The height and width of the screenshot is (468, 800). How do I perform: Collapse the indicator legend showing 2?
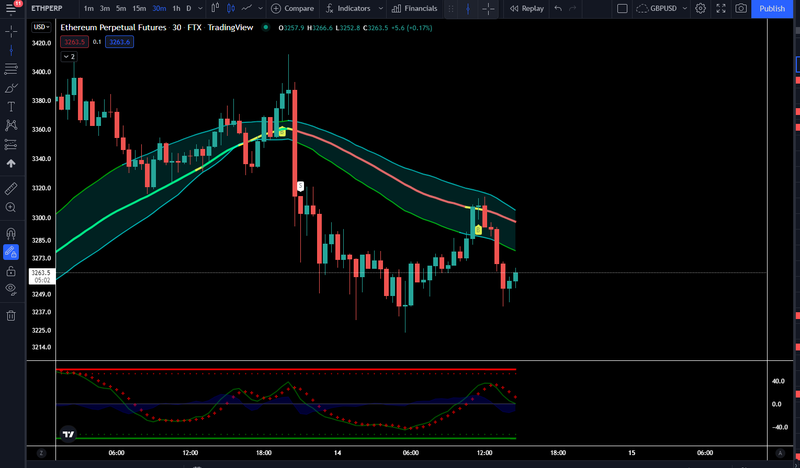(x=69, y=57)
